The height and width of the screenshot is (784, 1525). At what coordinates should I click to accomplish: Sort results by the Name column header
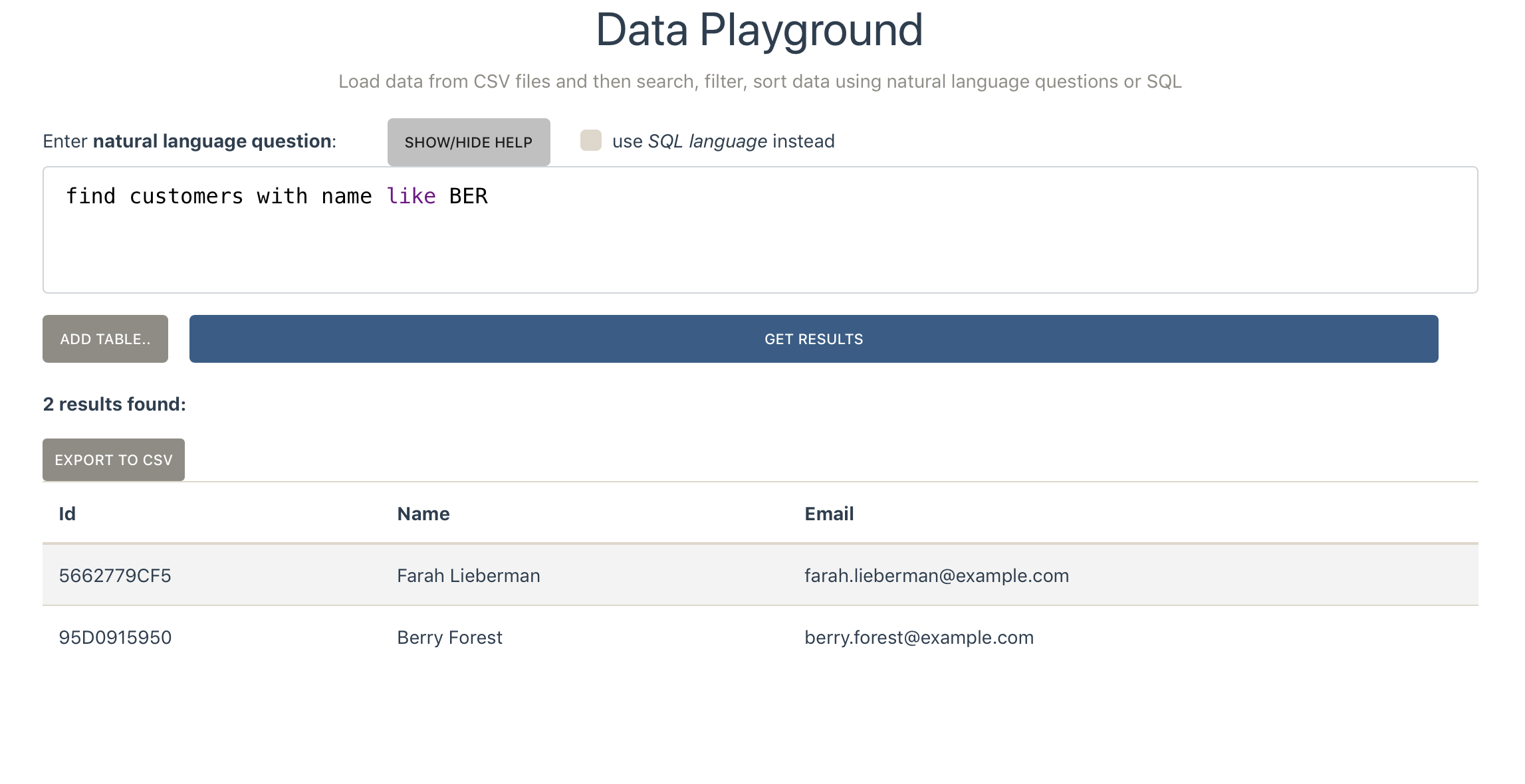coord(423,513)
